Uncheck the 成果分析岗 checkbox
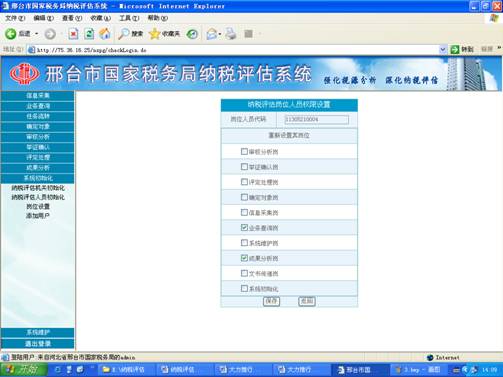The height and width of the screenshot is (377, 503). (244, 258)
